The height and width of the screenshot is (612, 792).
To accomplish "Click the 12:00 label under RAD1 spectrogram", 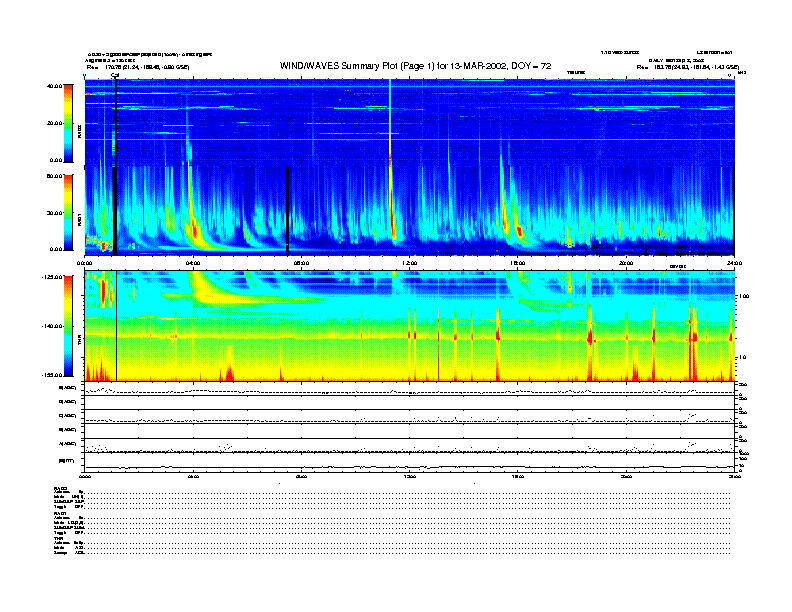I will [x=410, y=263].
